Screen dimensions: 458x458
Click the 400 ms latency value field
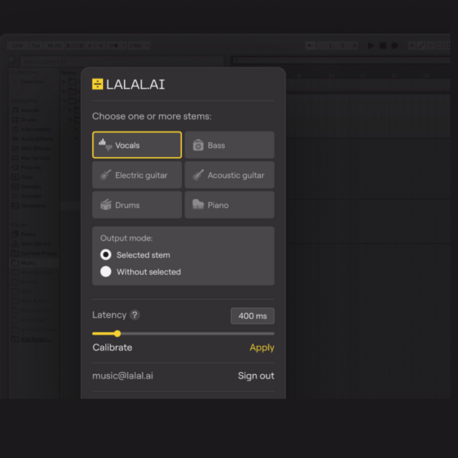click(x=252, y=316)
